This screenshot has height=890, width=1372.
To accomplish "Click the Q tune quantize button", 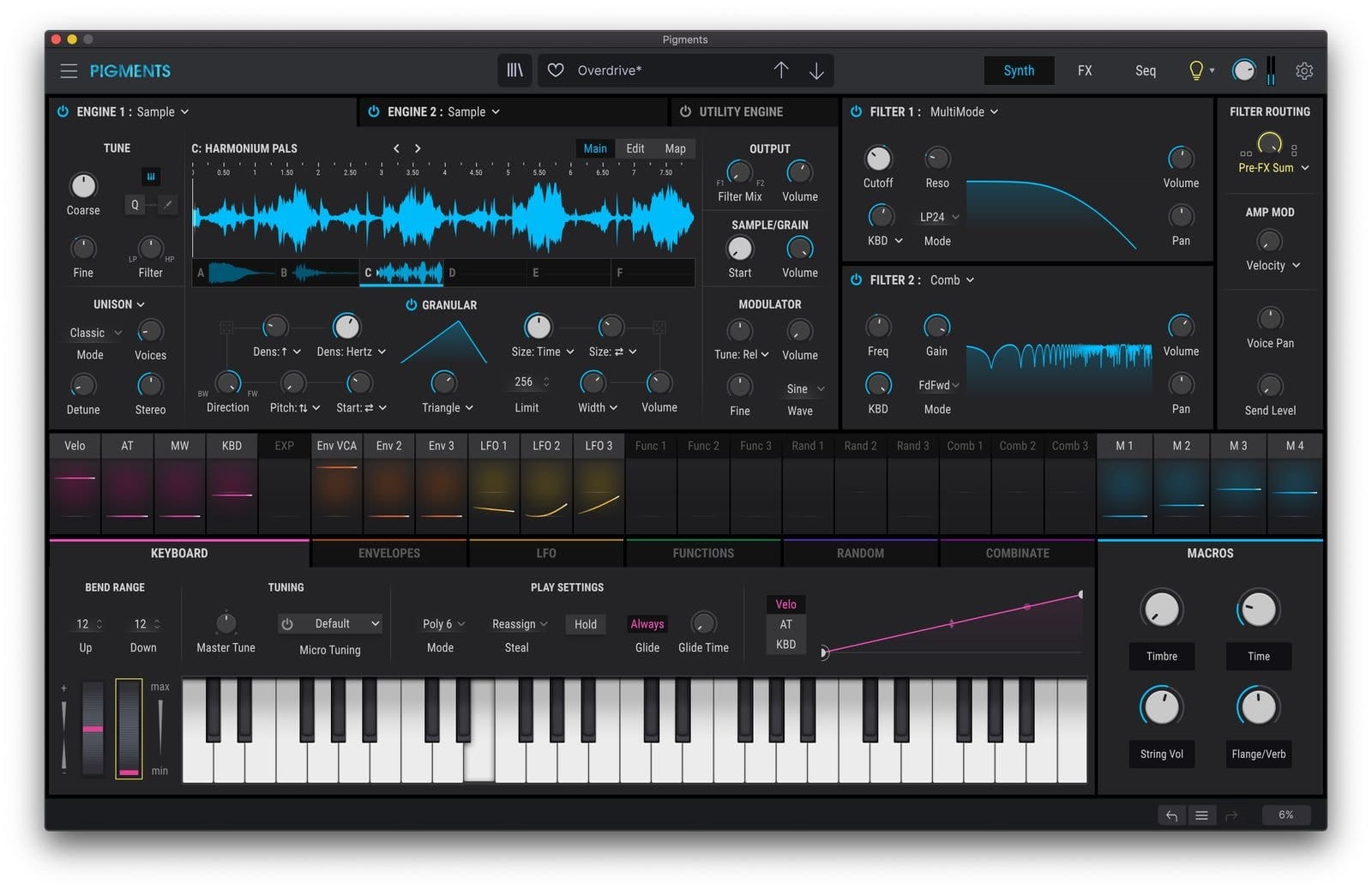I will [x=135, y=205].
